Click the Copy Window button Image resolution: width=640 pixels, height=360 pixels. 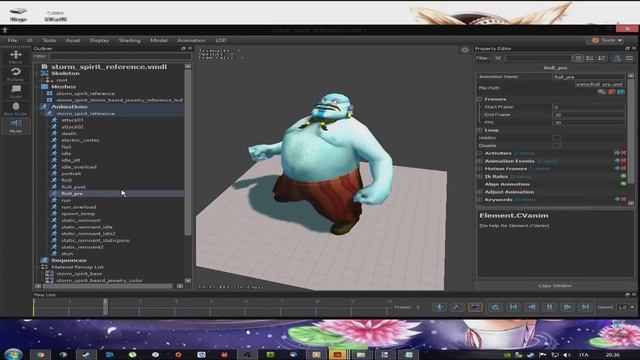pos(555,286)
